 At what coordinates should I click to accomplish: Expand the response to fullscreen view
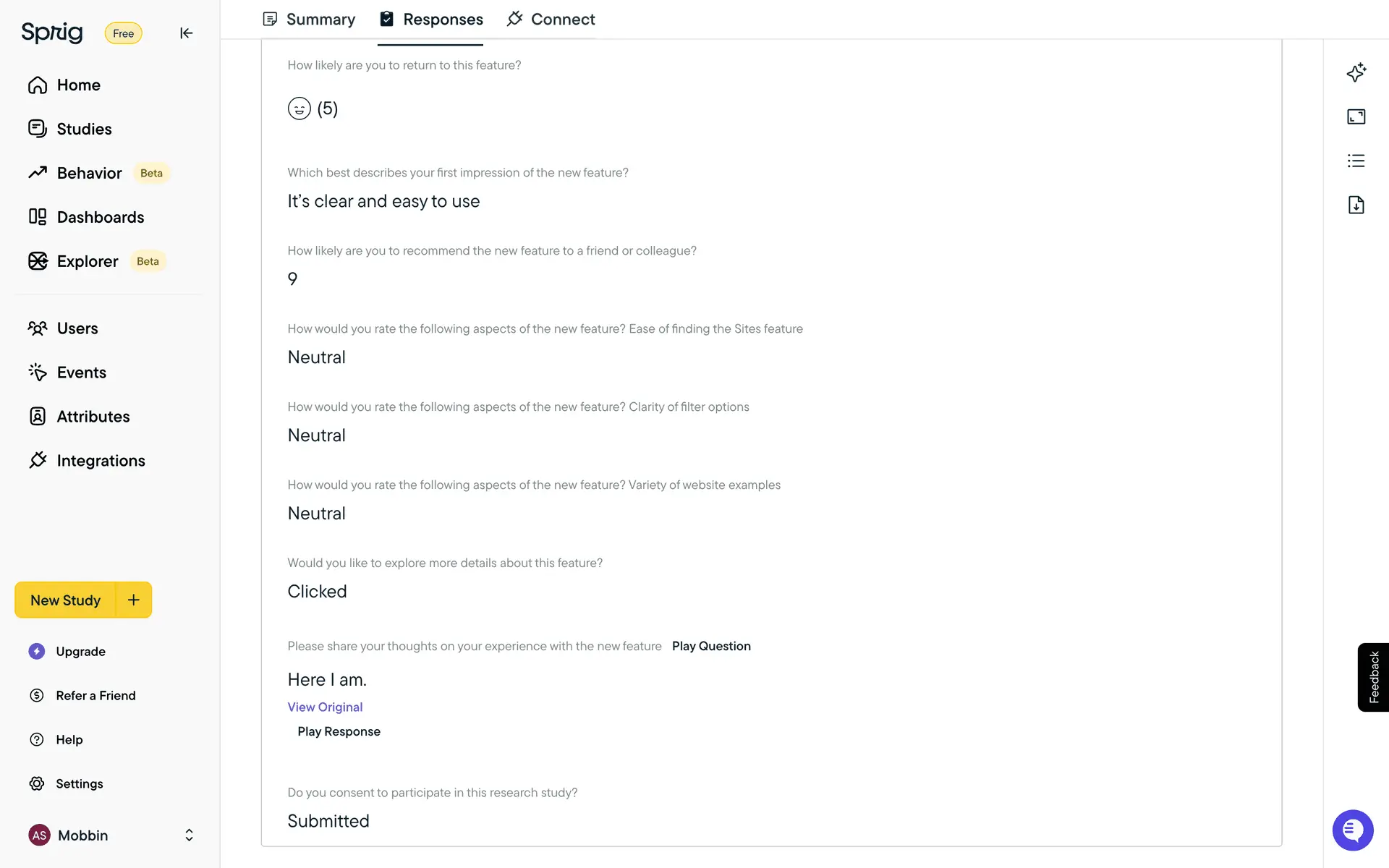point(1356,116)
